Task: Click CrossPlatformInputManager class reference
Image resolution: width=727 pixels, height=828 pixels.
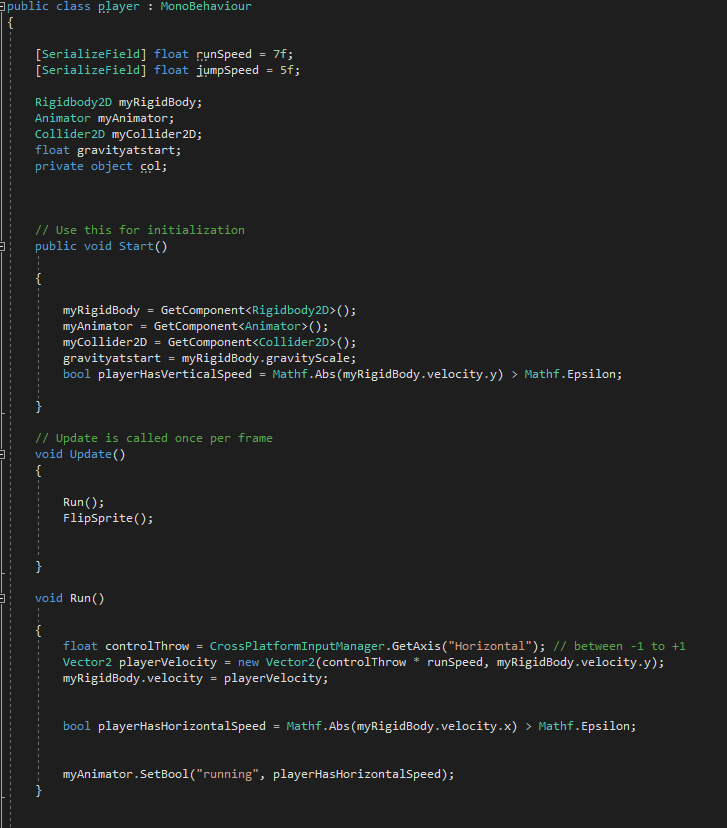Action: point(297,646)
